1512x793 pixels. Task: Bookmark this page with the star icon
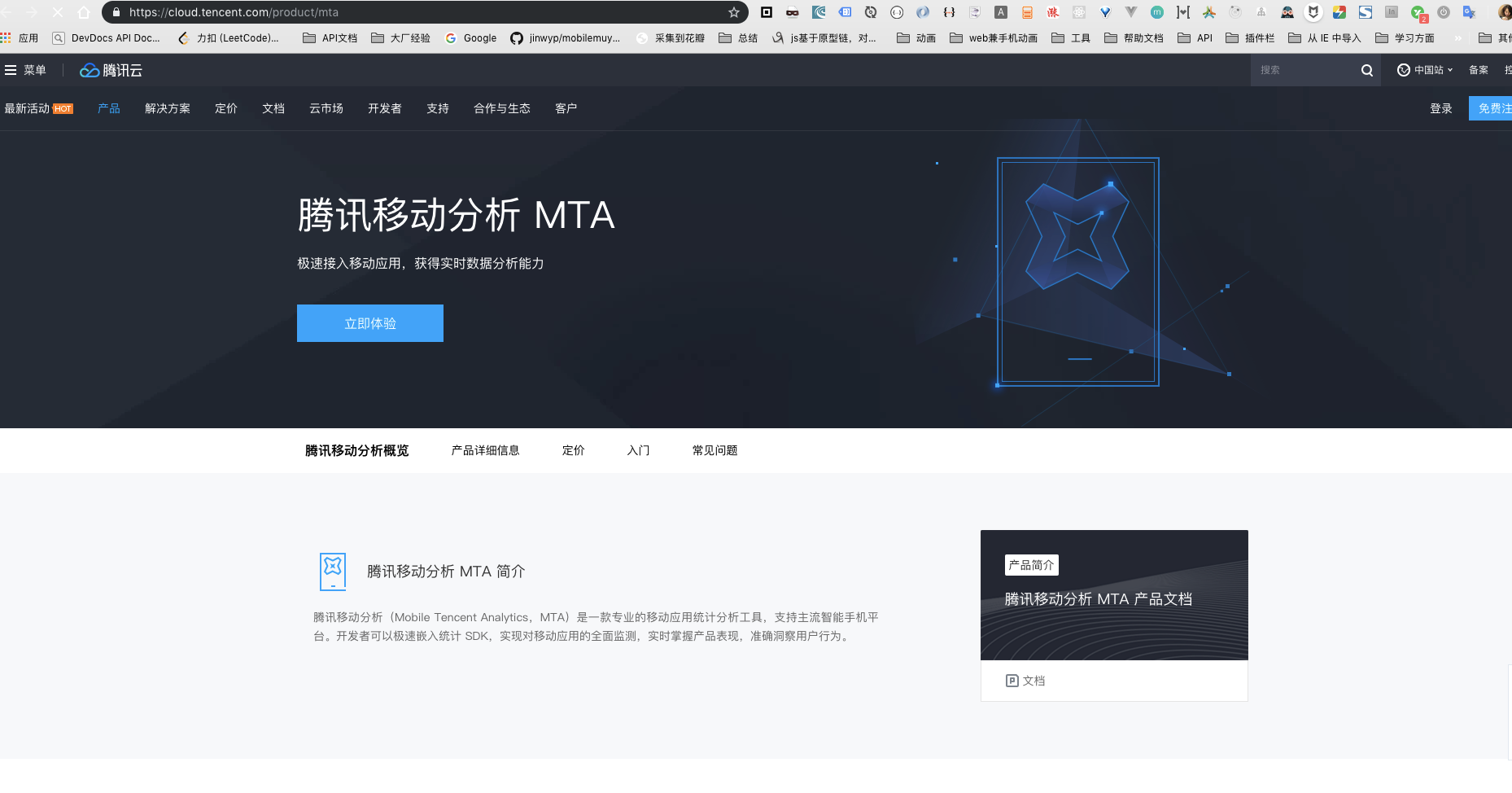(734, 12)
